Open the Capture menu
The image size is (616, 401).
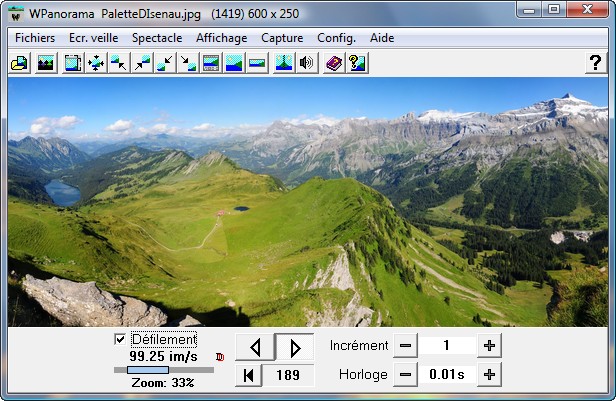point(282,38)
